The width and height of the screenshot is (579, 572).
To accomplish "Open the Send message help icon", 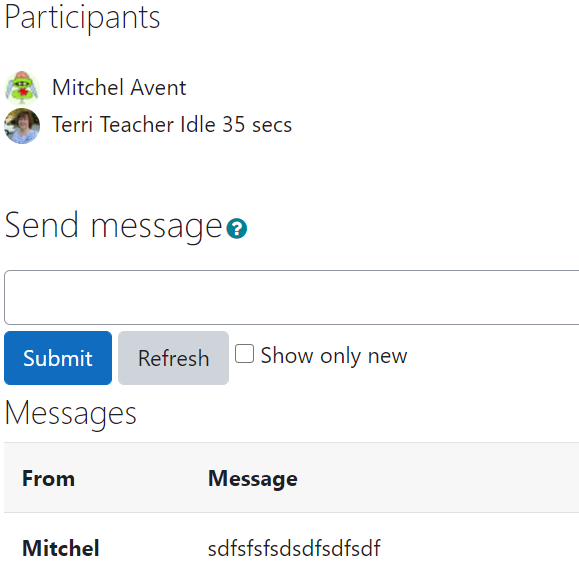I will [237, 229].
